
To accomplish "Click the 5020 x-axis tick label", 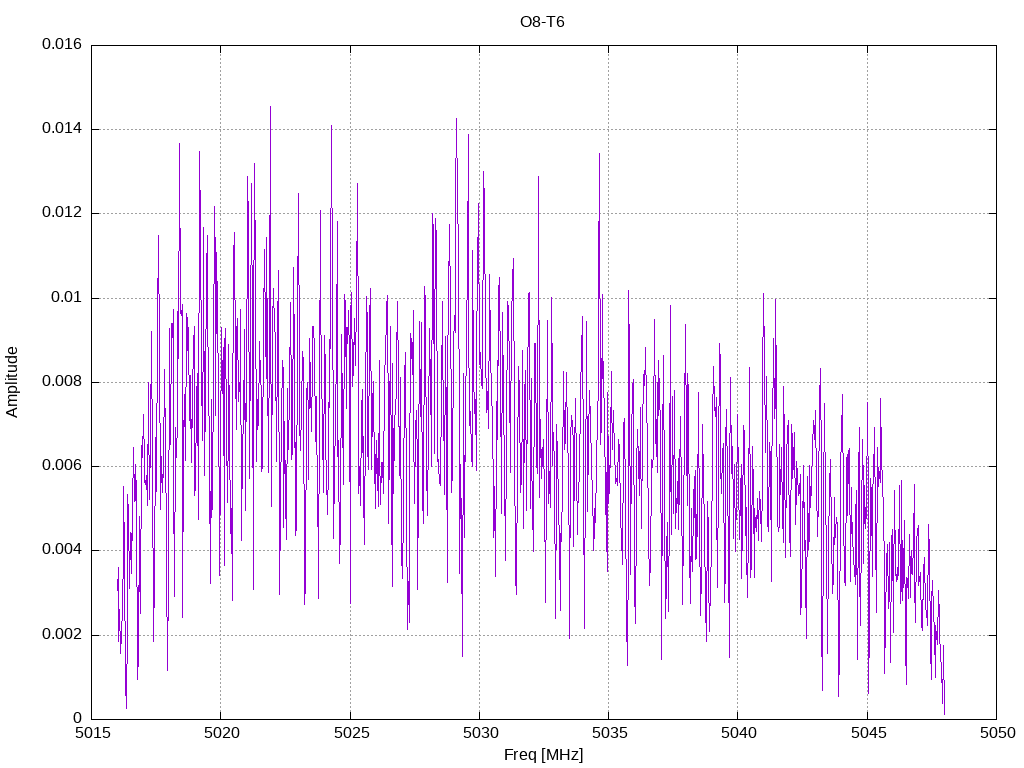I will pyautogui.click(x=222, y=733).
